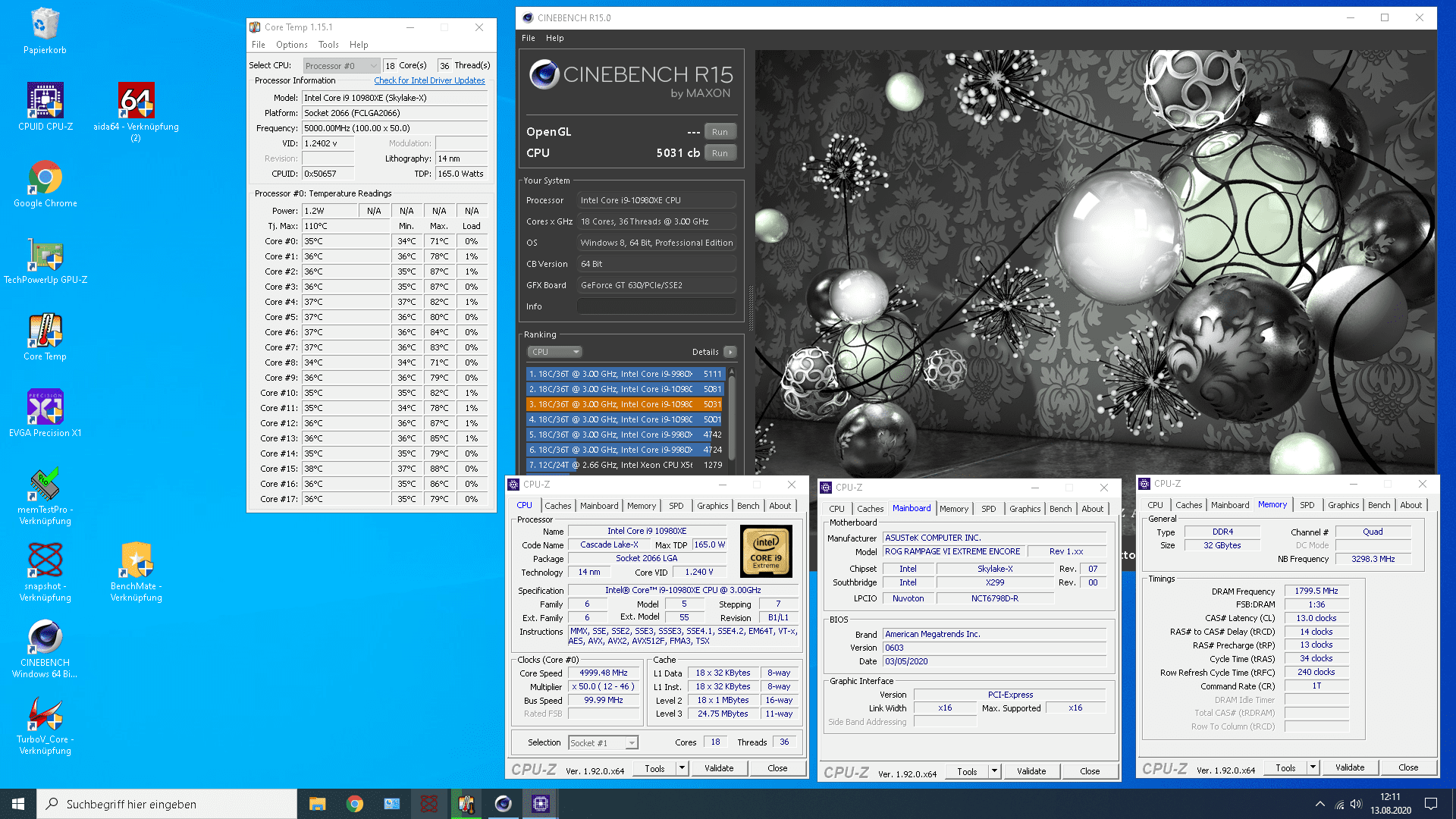Select highlighted ranking entry scoring 5031
The height and width of the screenshot is (819, 1456).
(626, 404)
